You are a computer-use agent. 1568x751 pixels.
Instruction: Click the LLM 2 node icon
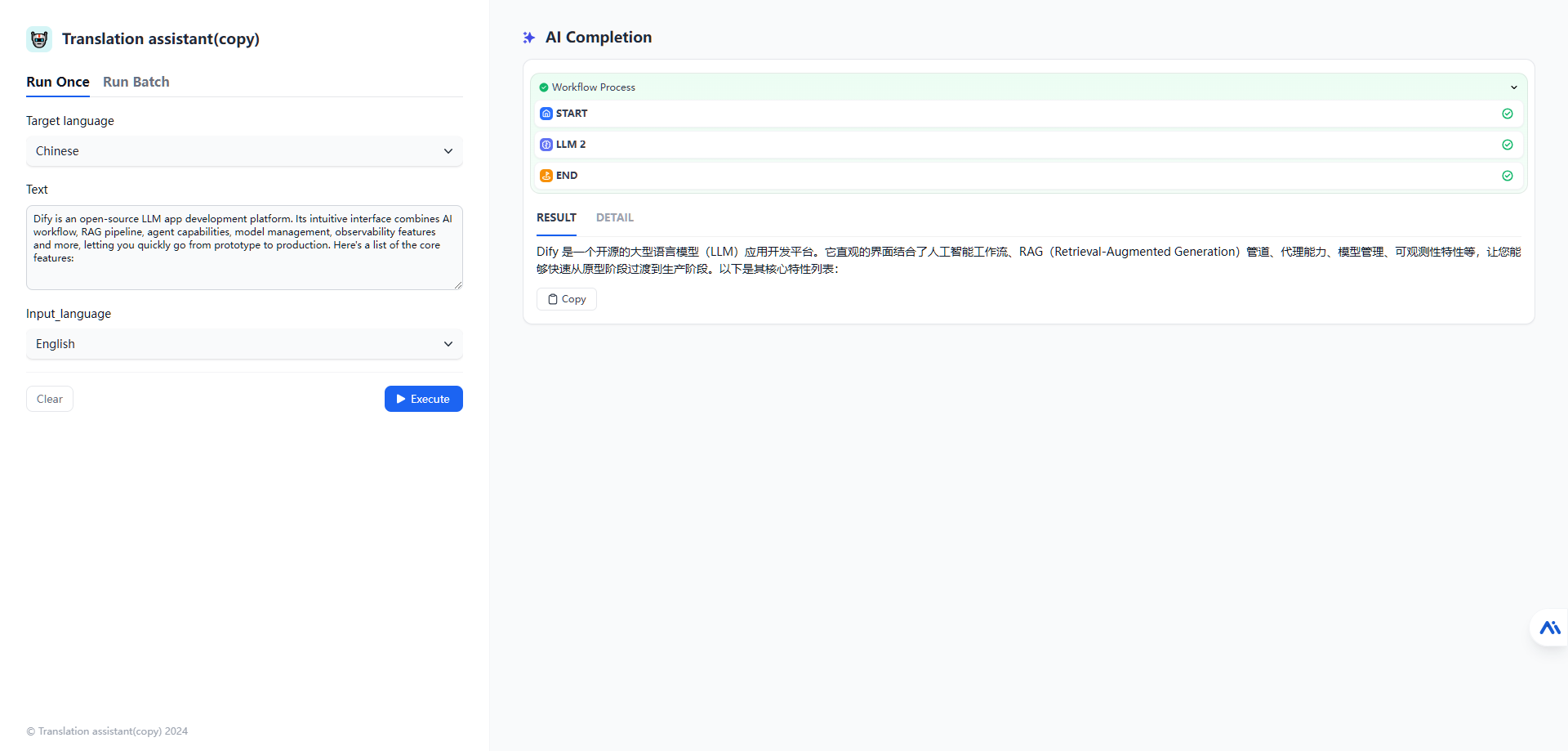[546, 145]
